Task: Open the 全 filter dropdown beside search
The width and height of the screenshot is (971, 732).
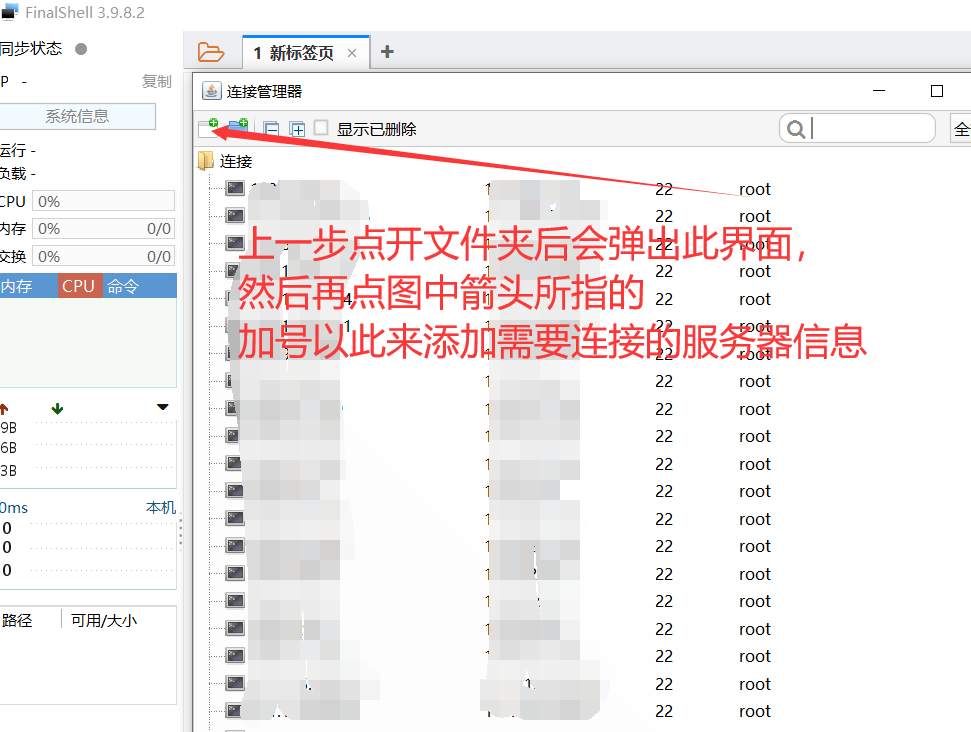Action: click(961, 129)
